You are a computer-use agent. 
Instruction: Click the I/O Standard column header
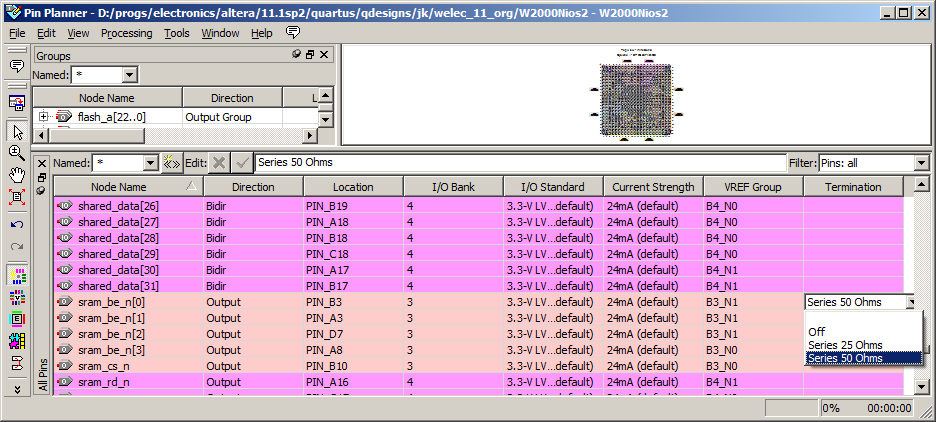click(553, 187)
